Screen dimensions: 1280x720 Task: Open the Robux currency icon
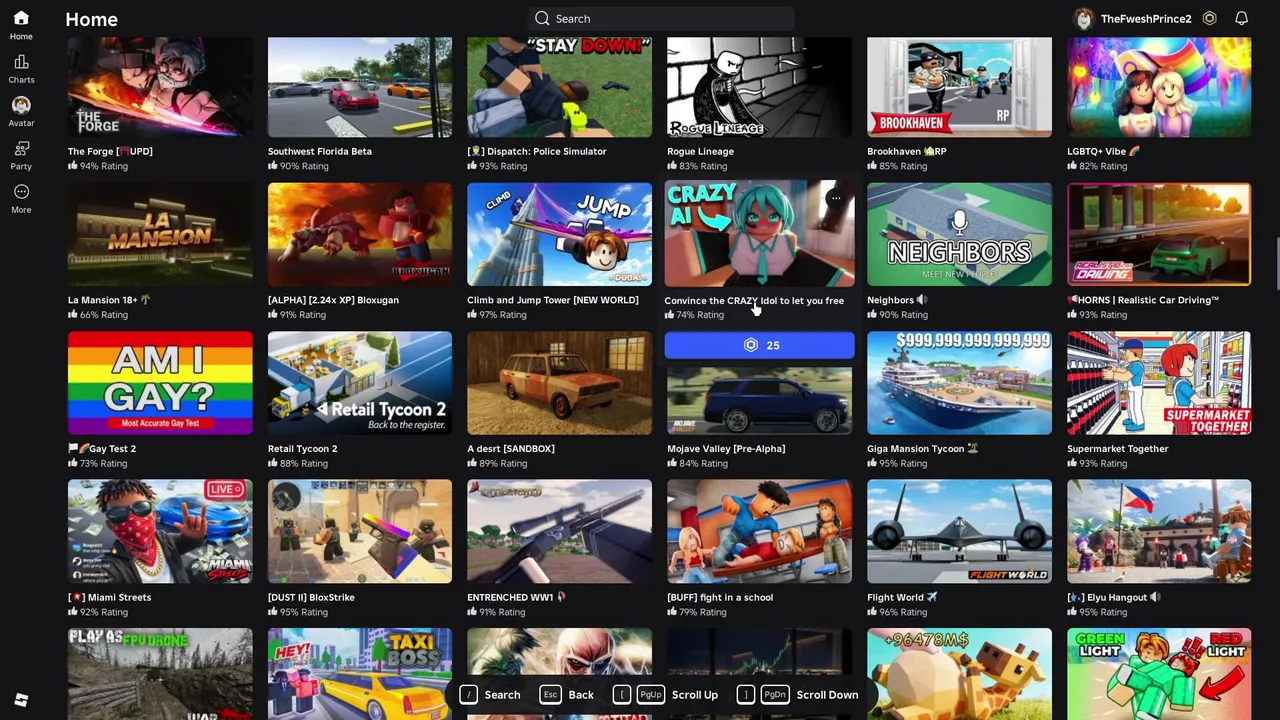[1209, 18]
